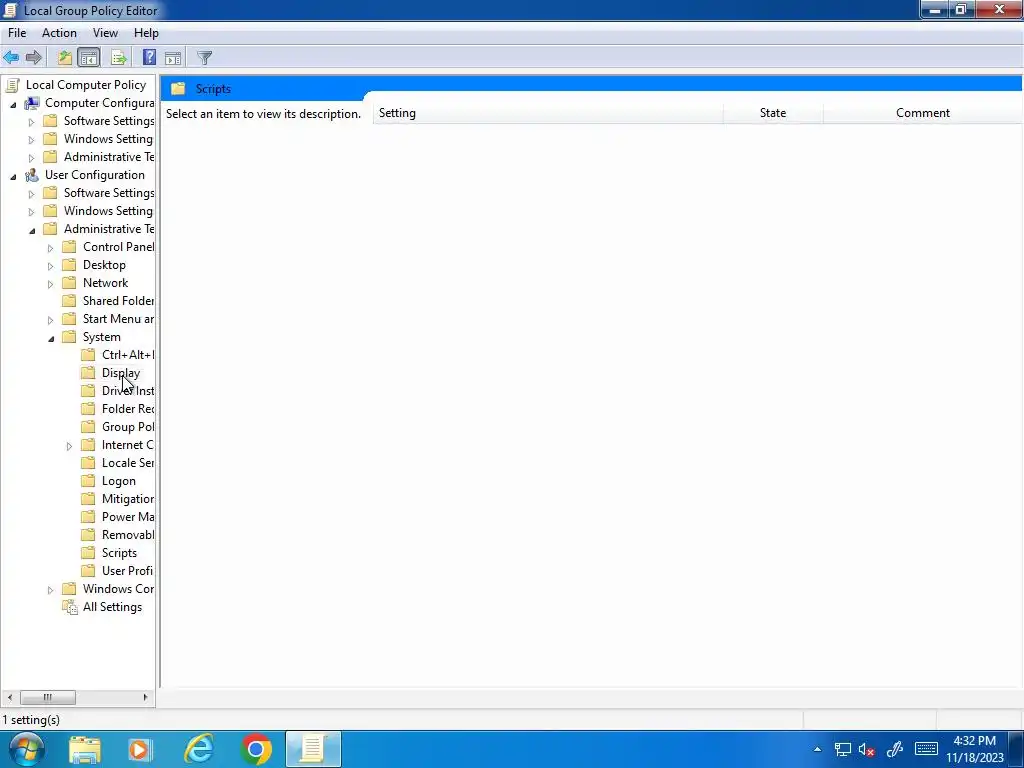
Task: Open the View menu
Action: point(105,33)
